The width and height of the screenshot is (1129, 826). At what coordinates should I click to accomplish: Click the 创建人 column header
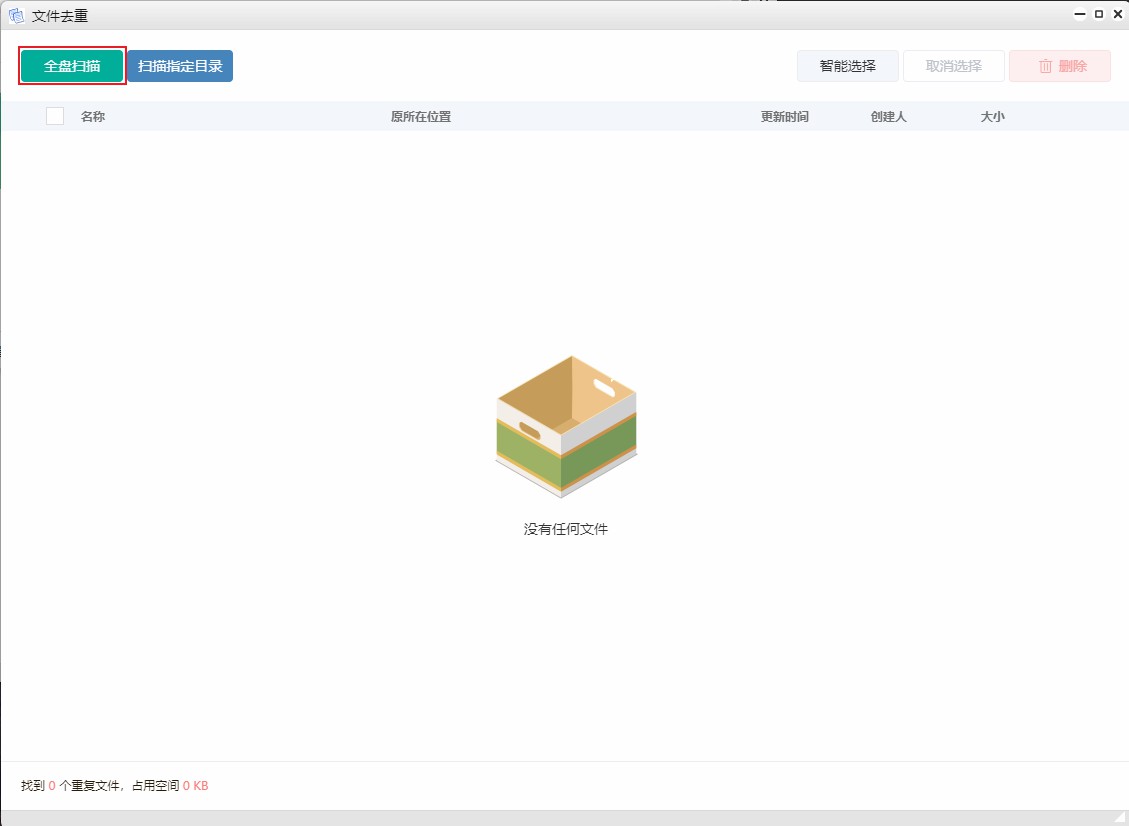click(888, 116)
